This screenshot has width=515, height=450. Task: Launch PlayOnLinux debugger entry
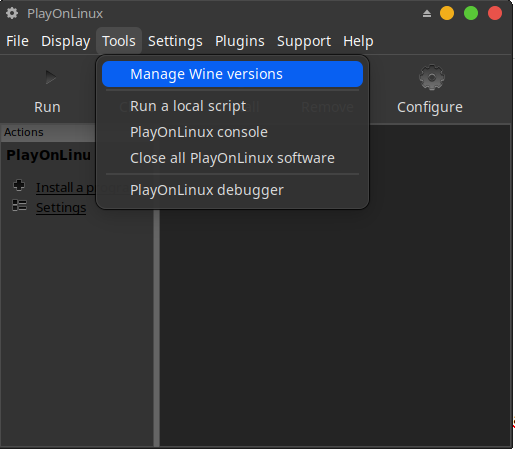click(x=232, y=190)
